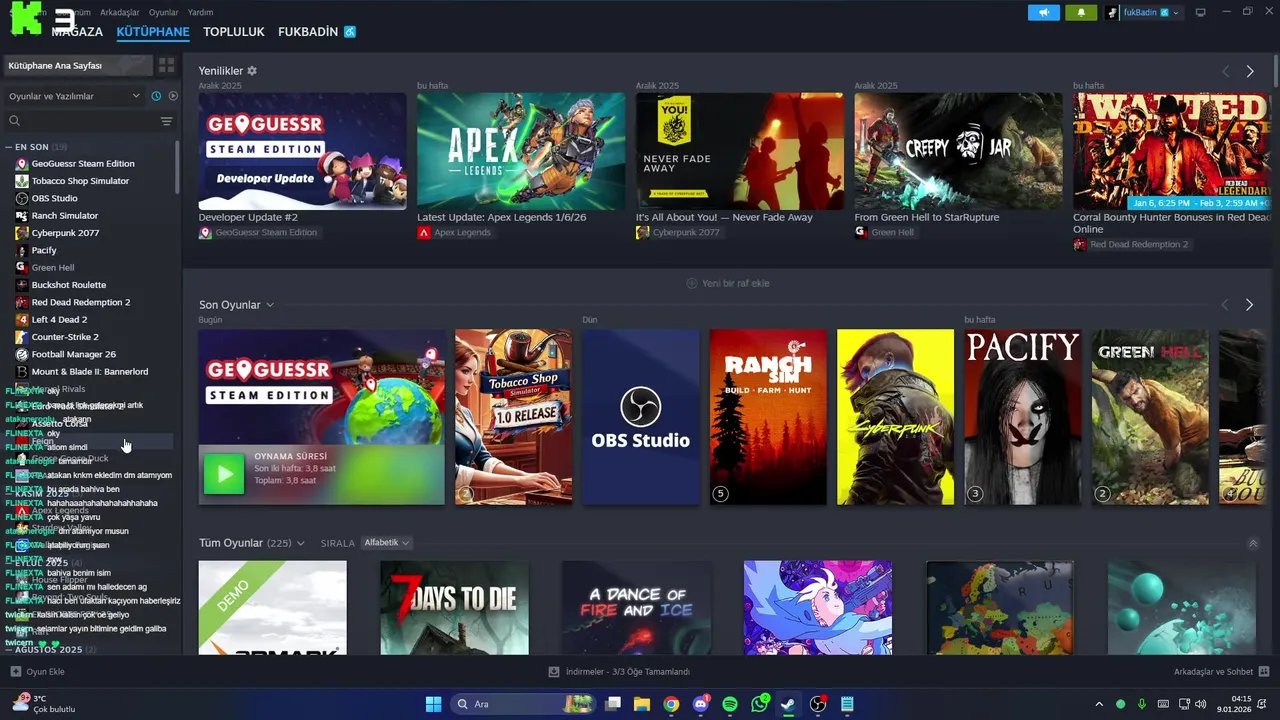
Task: Open the Arkadaşlar ve Sohbet icon
Action: click(1264, 672)
